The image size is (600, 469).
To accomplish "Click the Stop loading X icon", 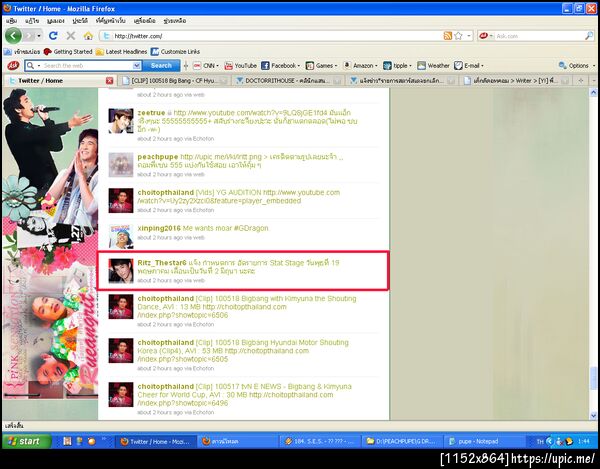I will [71, 36].
